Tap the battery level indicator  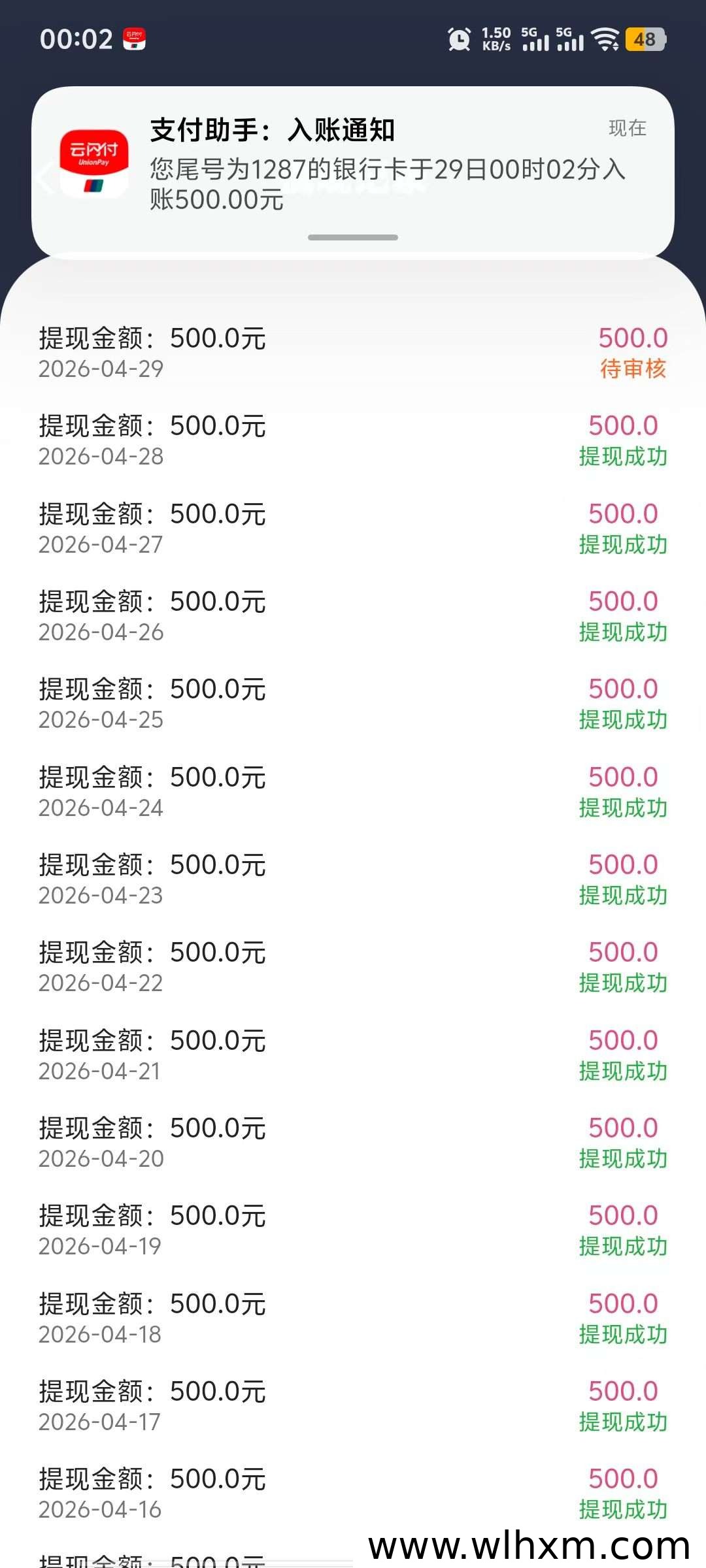point(645,39)
